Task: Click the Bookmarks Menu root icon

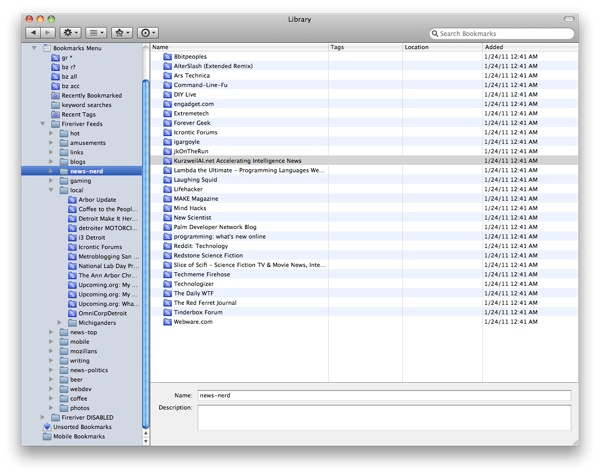Action: 47,48
